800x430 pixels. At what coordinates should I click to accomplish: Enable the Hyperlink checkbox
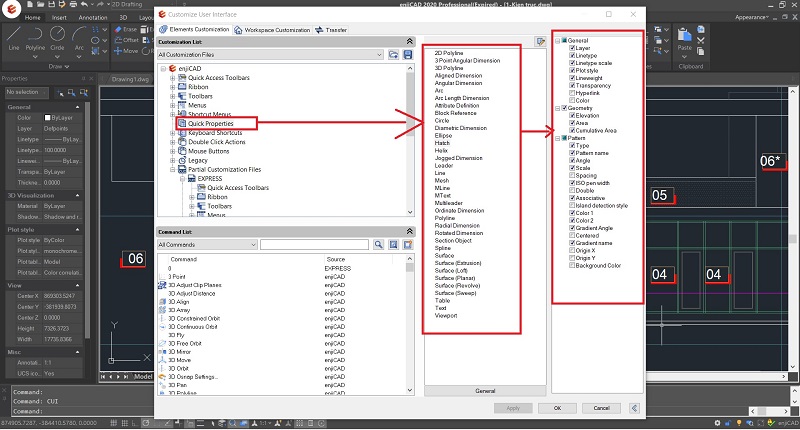click(x=572, y=93)
